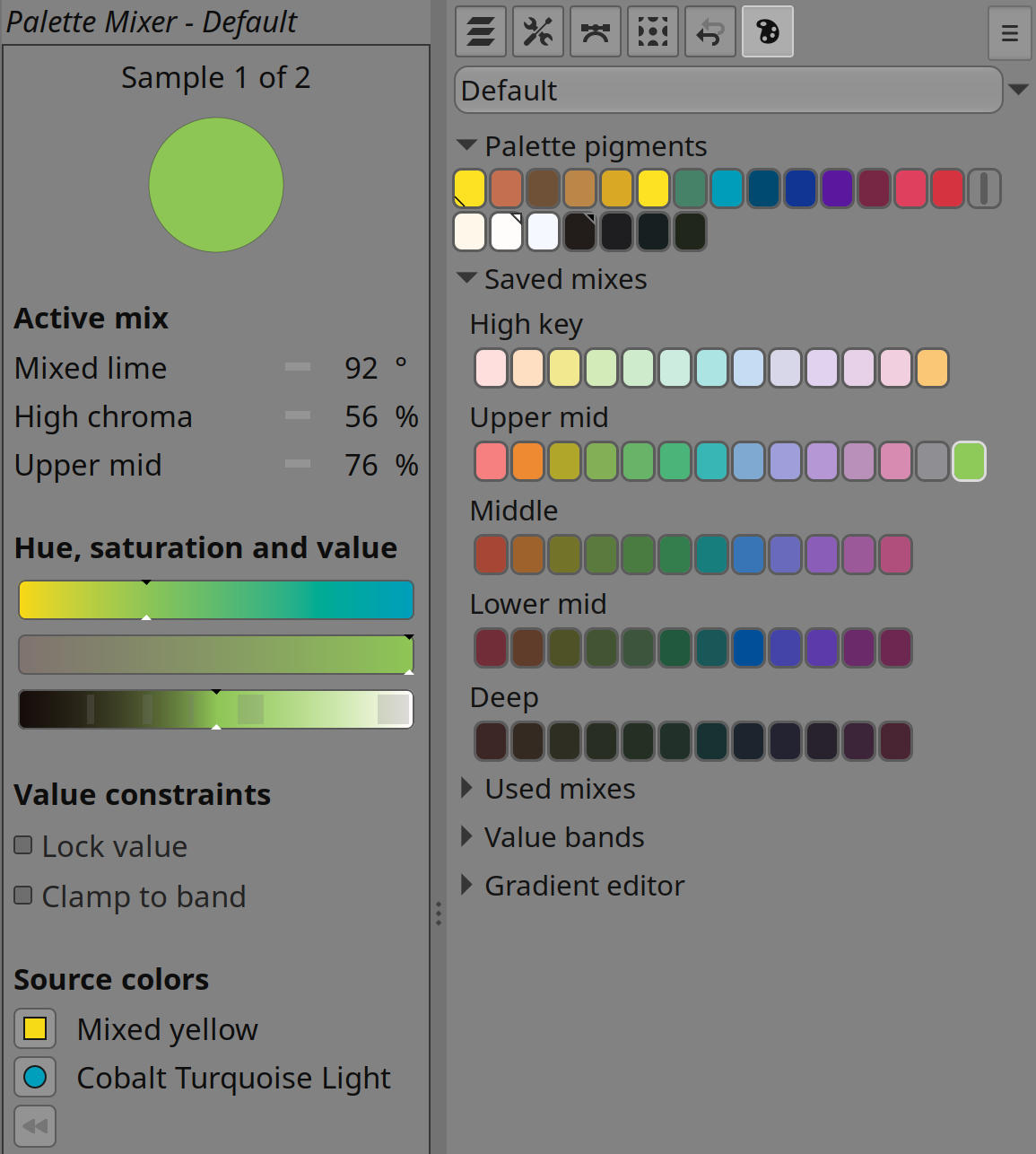
Task: Expand the Value bands section
Action: (466, 836)
